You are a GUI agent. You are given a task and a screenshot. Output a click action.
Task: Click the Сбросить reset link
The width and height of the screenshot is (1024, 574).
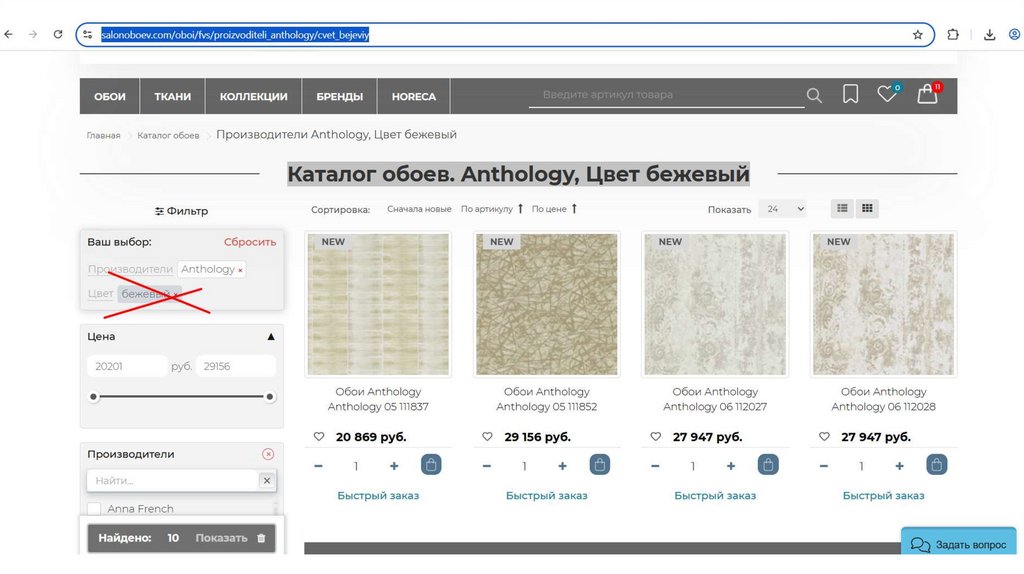[250, 242]
